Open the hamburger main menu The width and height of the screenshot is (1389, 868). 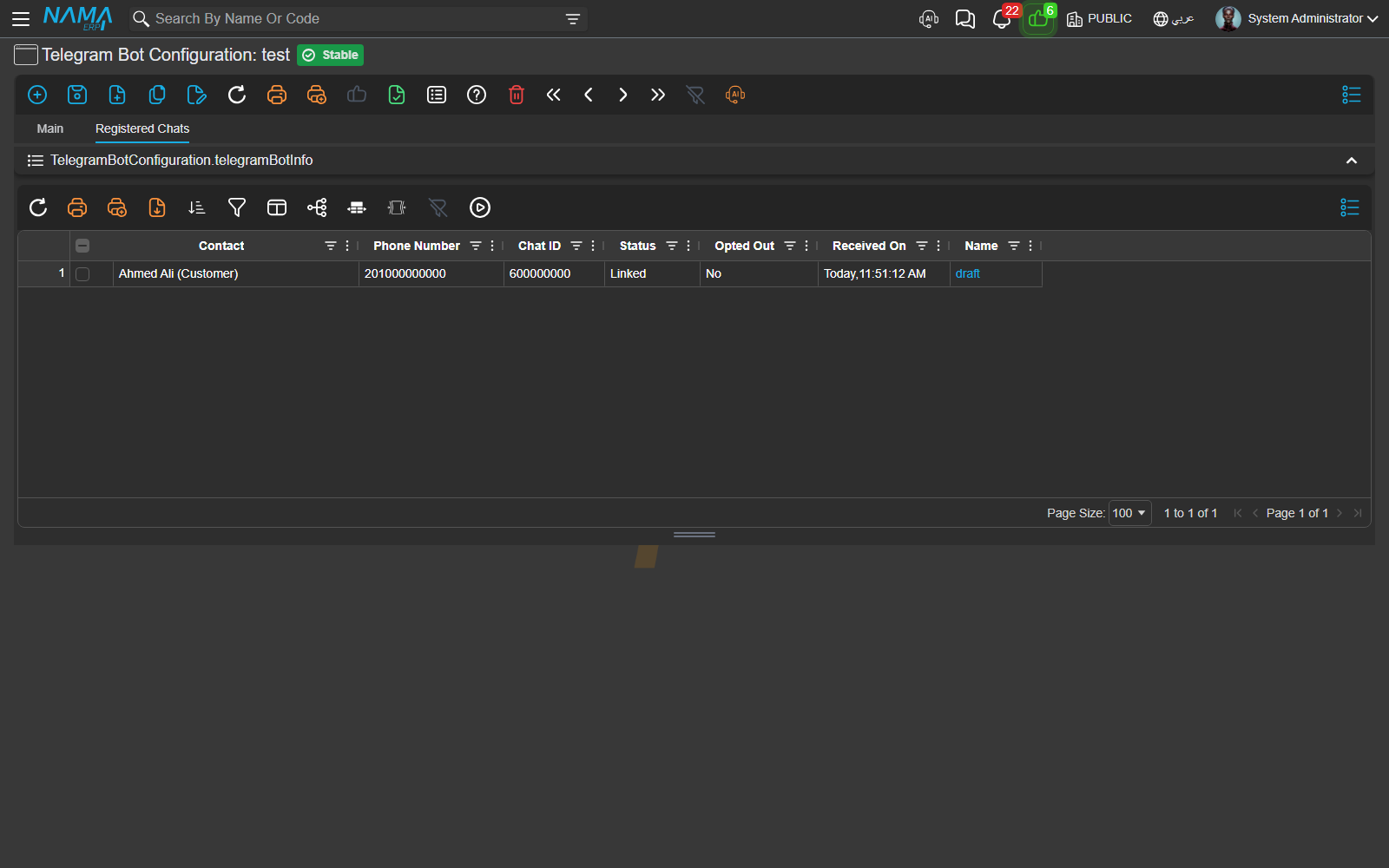(x=21, y=18)
